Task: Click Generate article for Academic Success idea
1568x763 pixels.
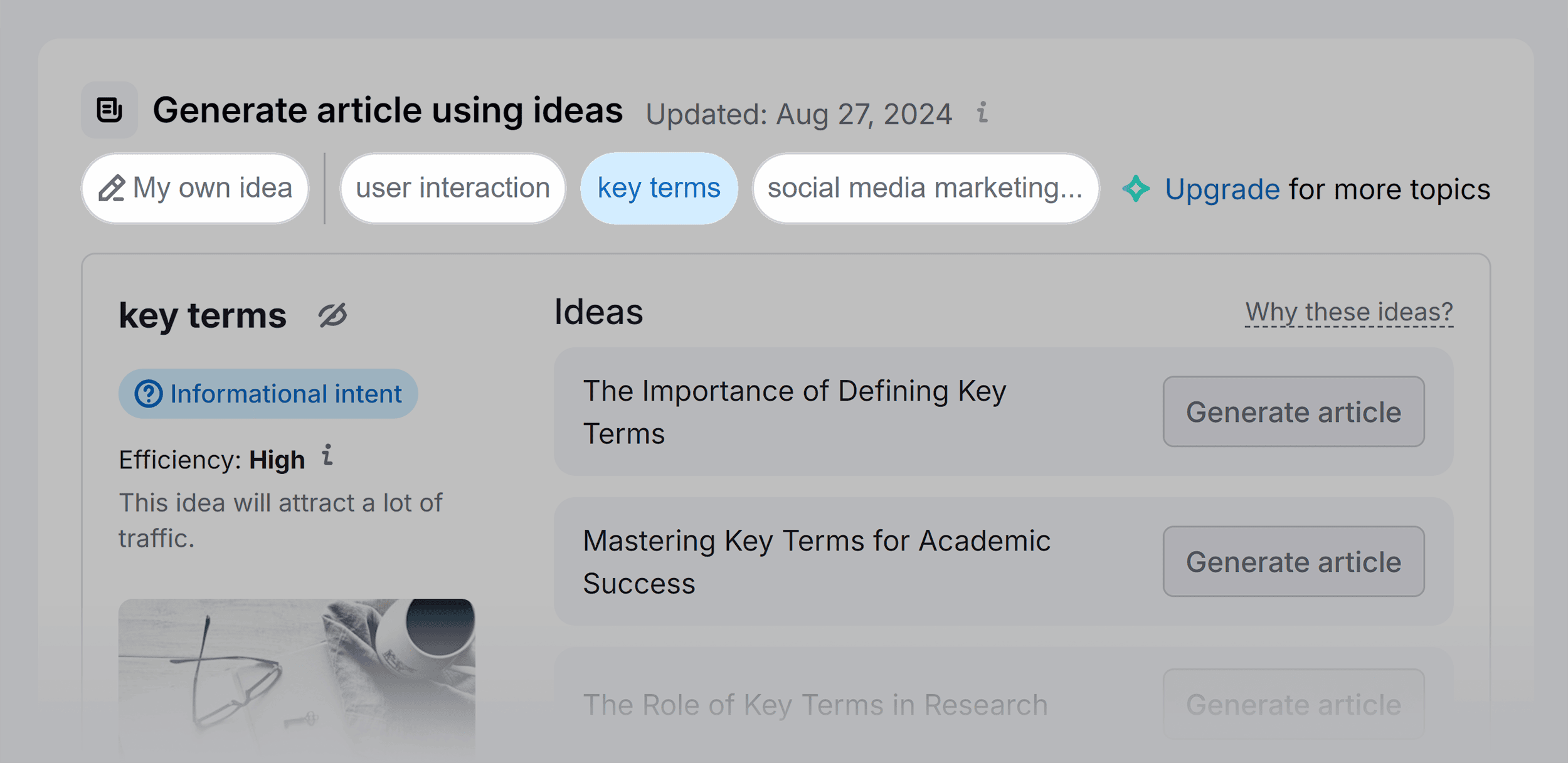Action: coord(1293,562)
